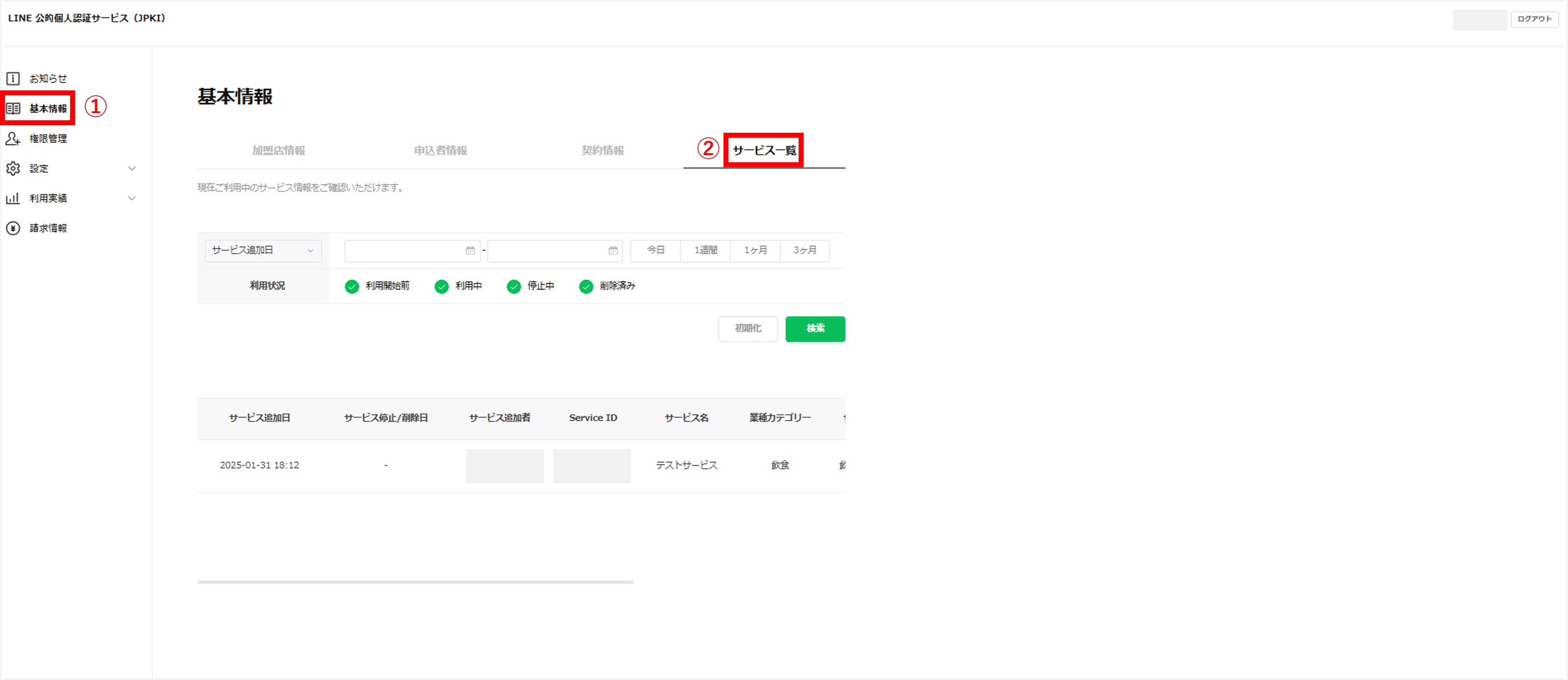Click the 基本情報 book icon in sidebar
The height and width of the screenshot is (680, 1568).
13,109
